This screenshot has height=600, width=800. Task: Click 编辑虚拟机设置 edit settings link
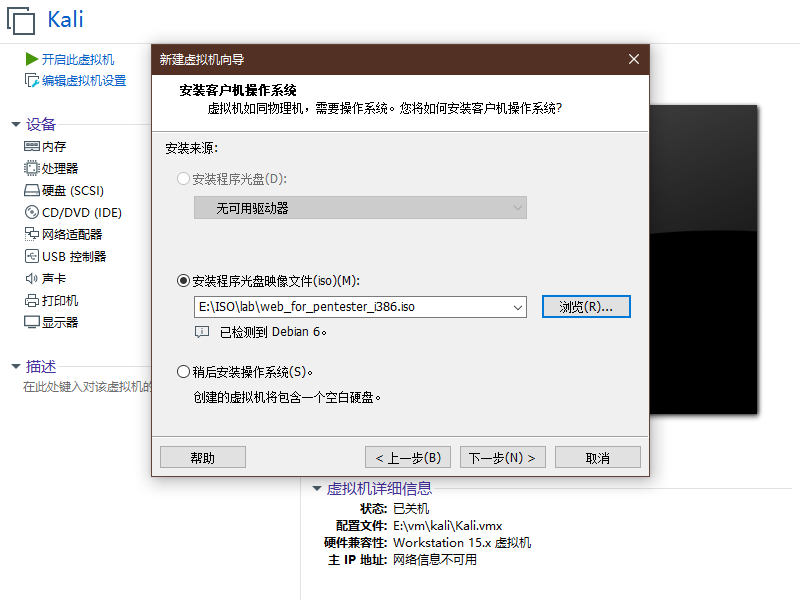point(84,81)
